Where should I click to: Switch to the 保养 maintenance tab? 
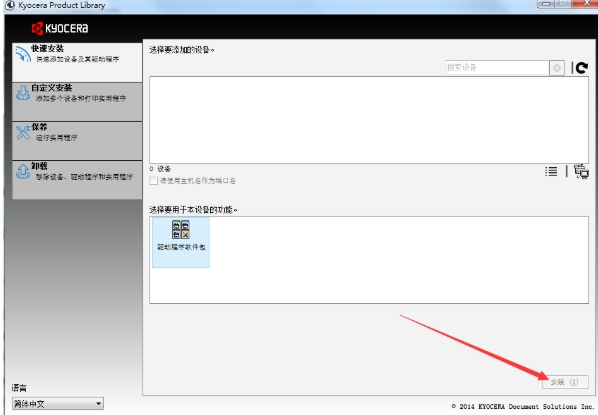pyautogui.click(x=77, y=141)
